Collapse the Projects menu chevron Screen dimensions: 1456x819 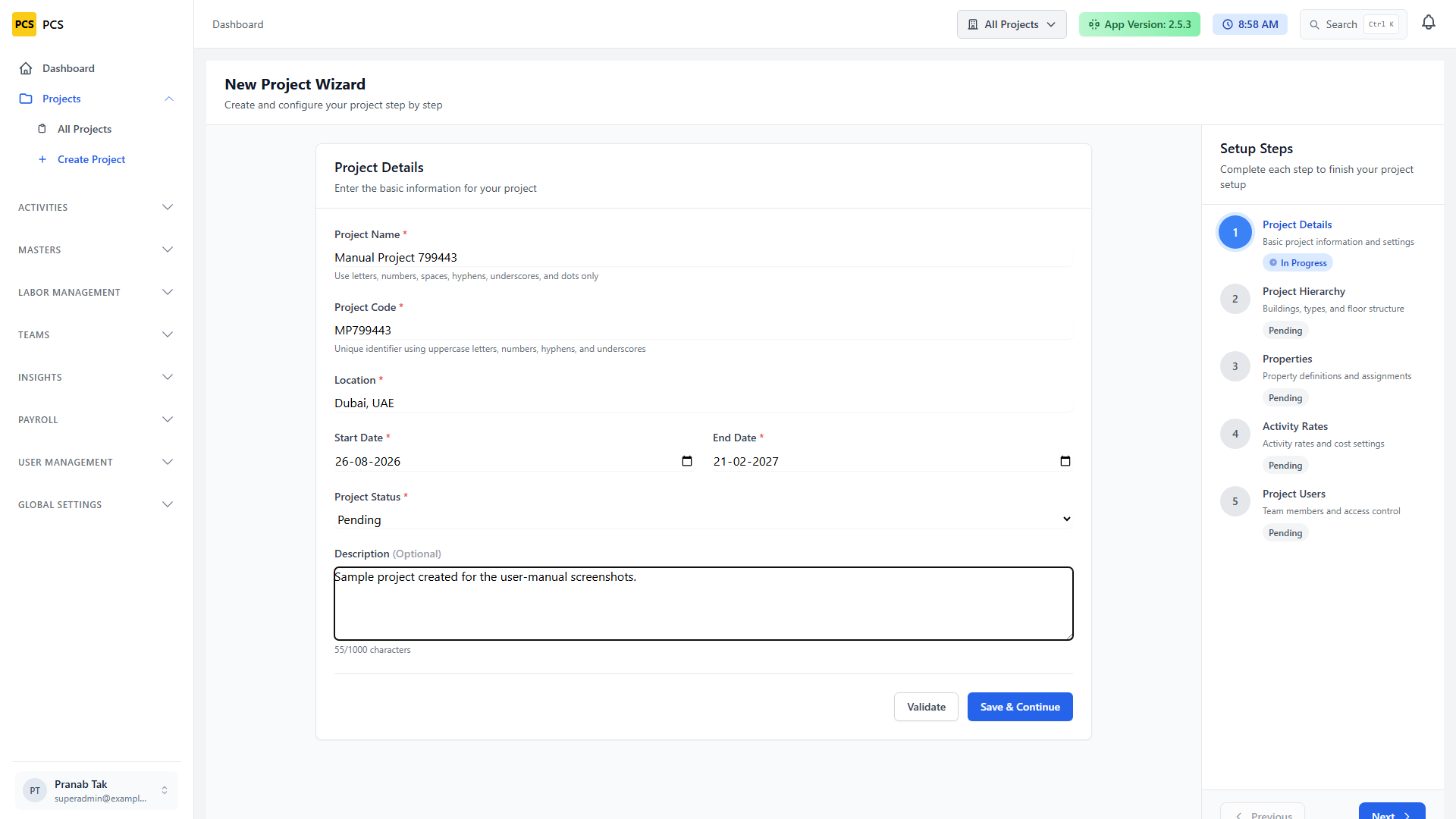(x=169, y=99)
